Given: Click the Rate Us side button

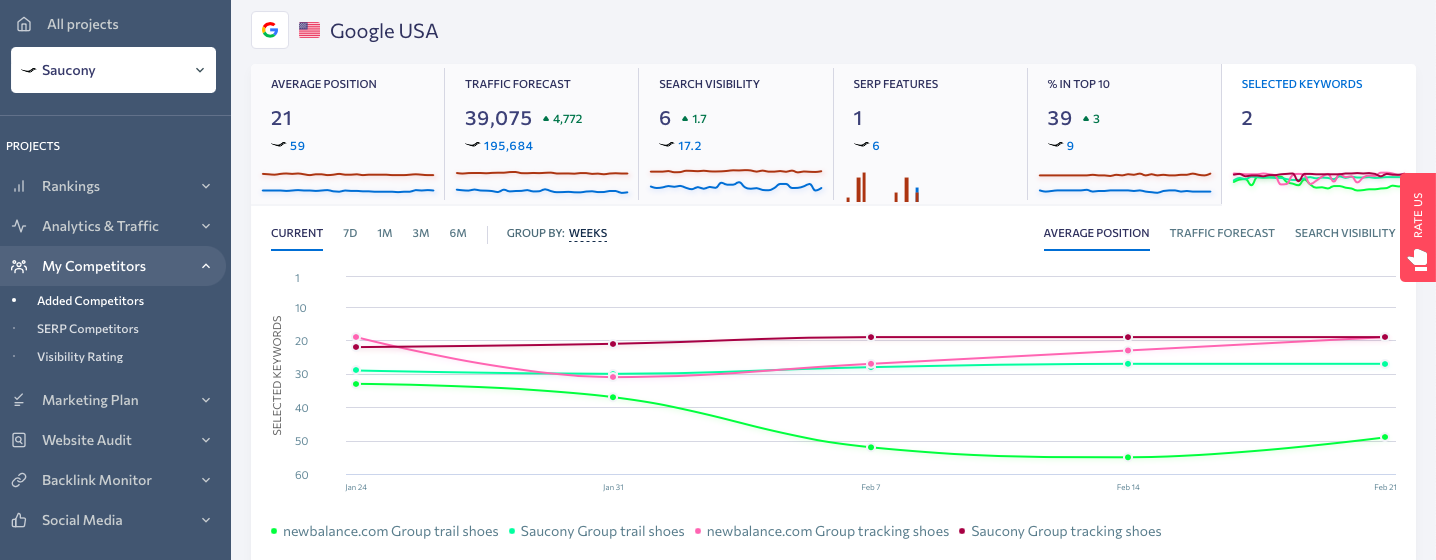Looking at the screenshot, I should coord(1418,227).
